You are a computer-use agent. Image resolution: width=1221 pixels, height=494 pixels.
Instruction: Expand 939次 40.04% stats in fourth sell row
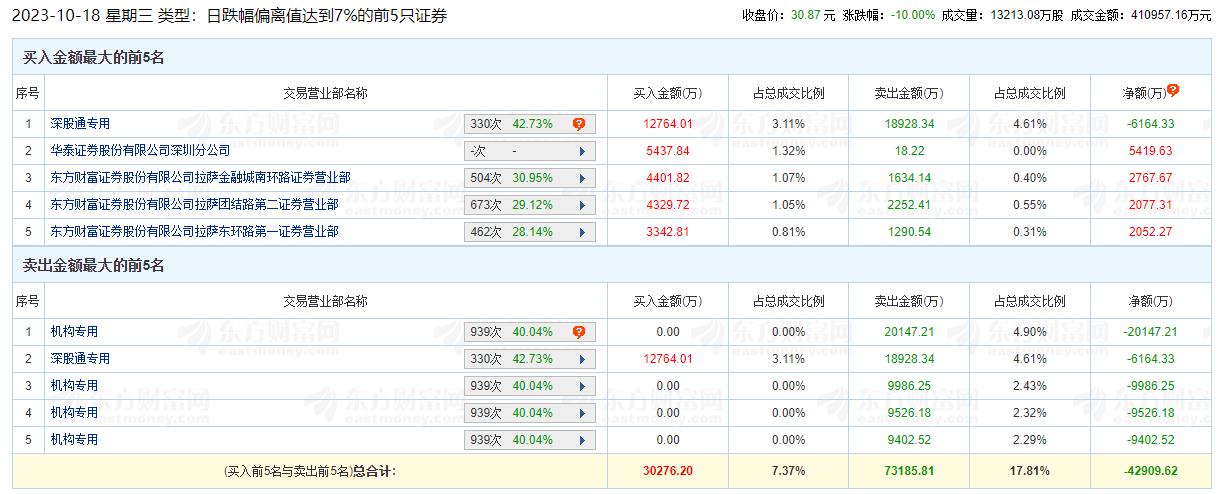point(531,413)
